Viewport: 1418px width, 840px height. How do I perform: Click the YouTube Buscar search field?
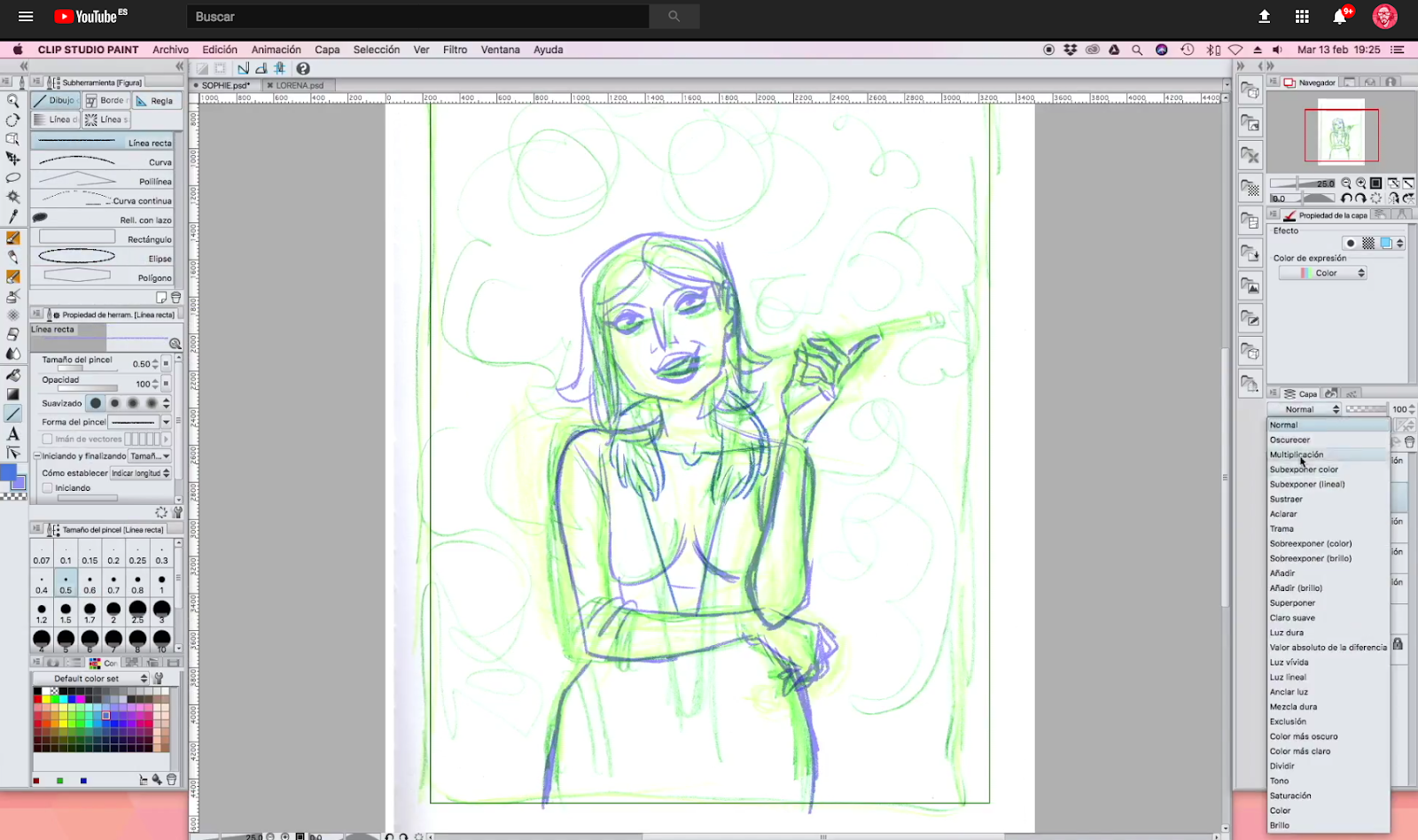point(417,16)
